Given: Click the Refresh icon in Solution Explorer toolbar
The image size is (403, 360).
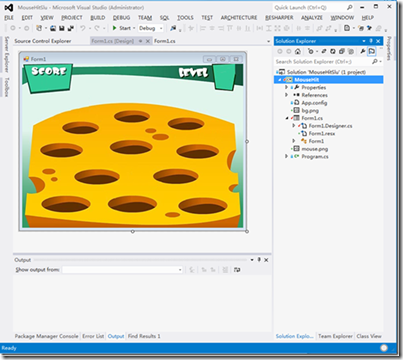Looking at the screenshot, I should [x=333, y=51].
